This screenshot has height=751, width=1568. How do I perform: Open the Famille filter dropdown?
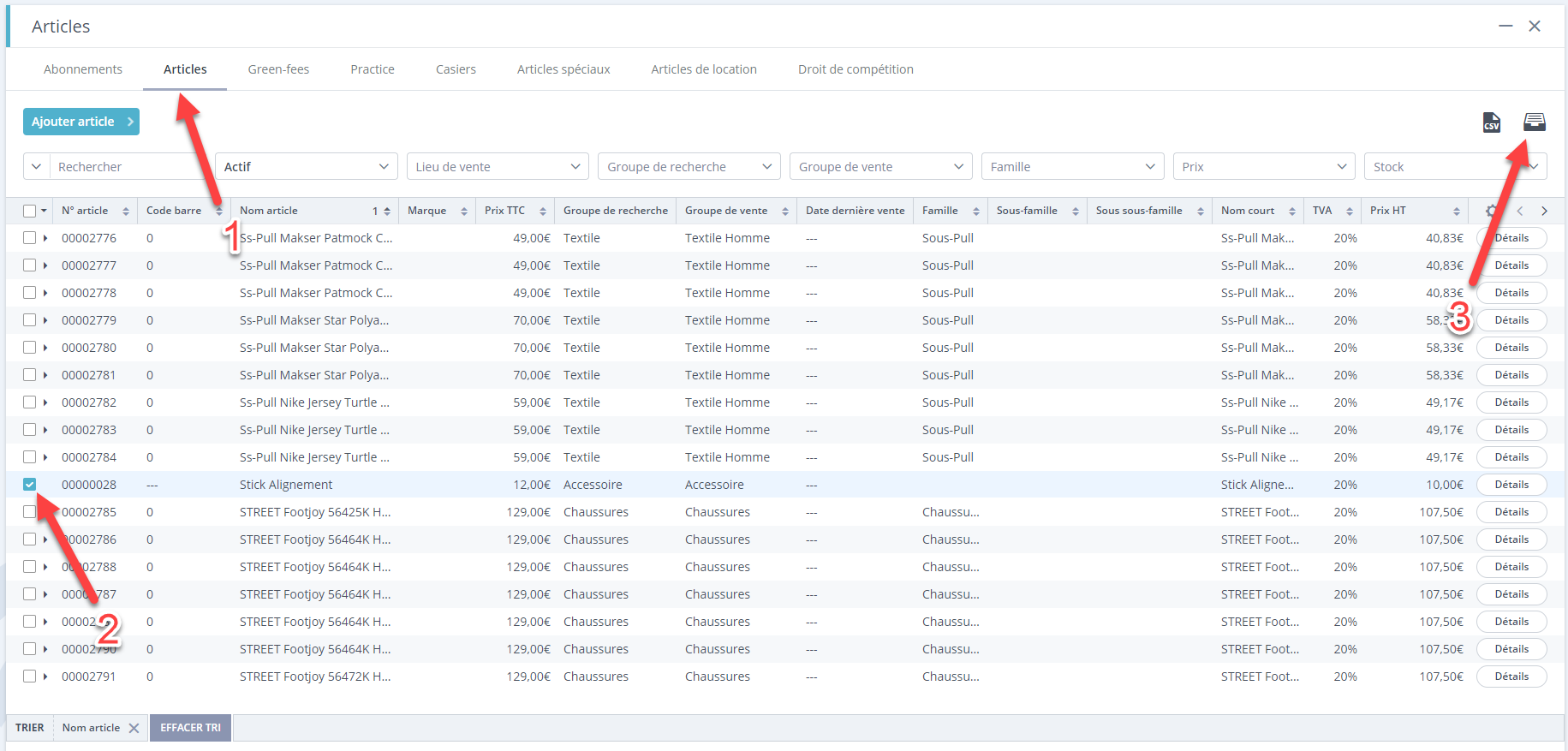pos(1072,167)
